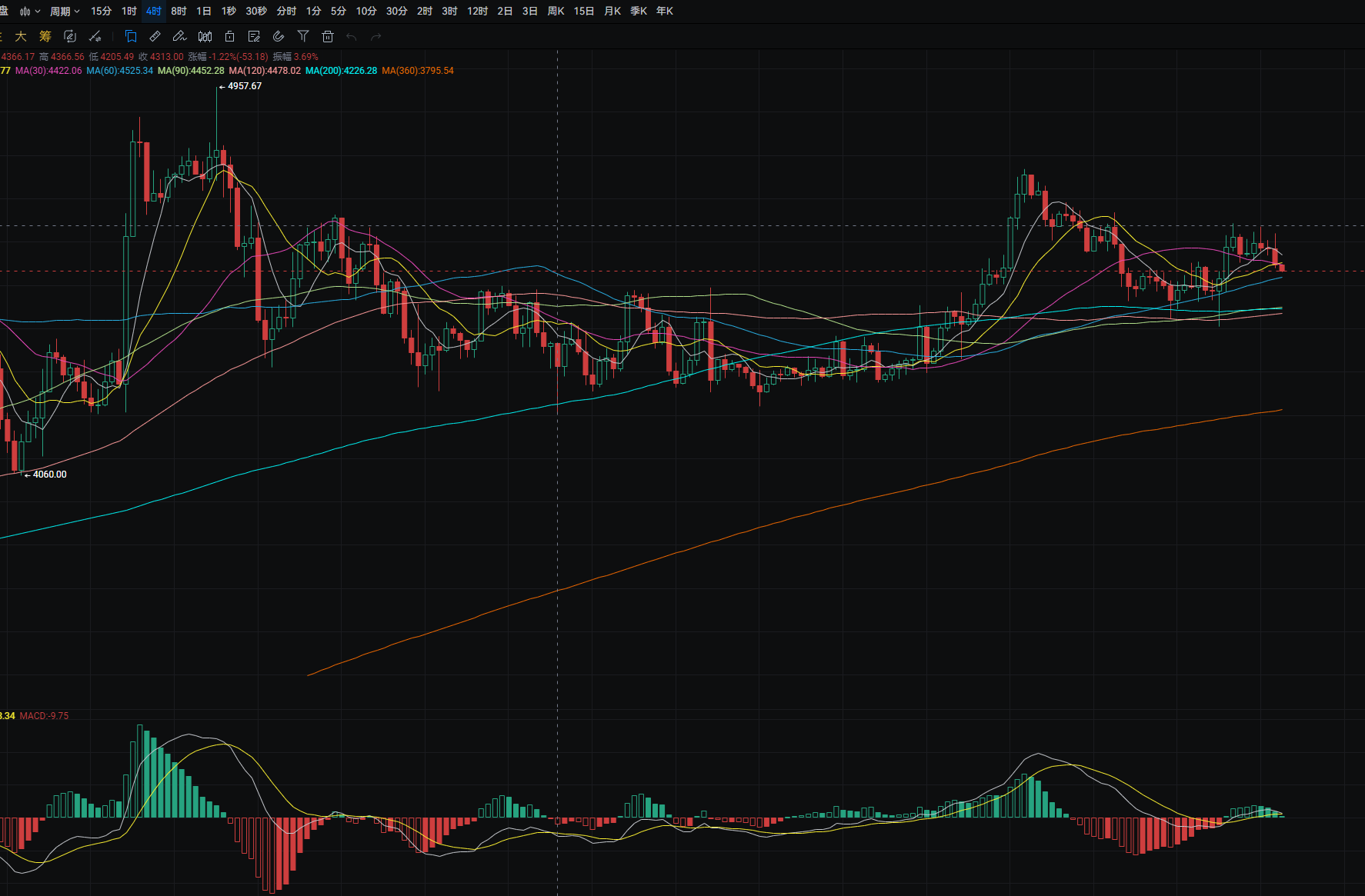
Task: Click the MA(90):4452.28 indicator label
Action: click(x=191, y=71)
